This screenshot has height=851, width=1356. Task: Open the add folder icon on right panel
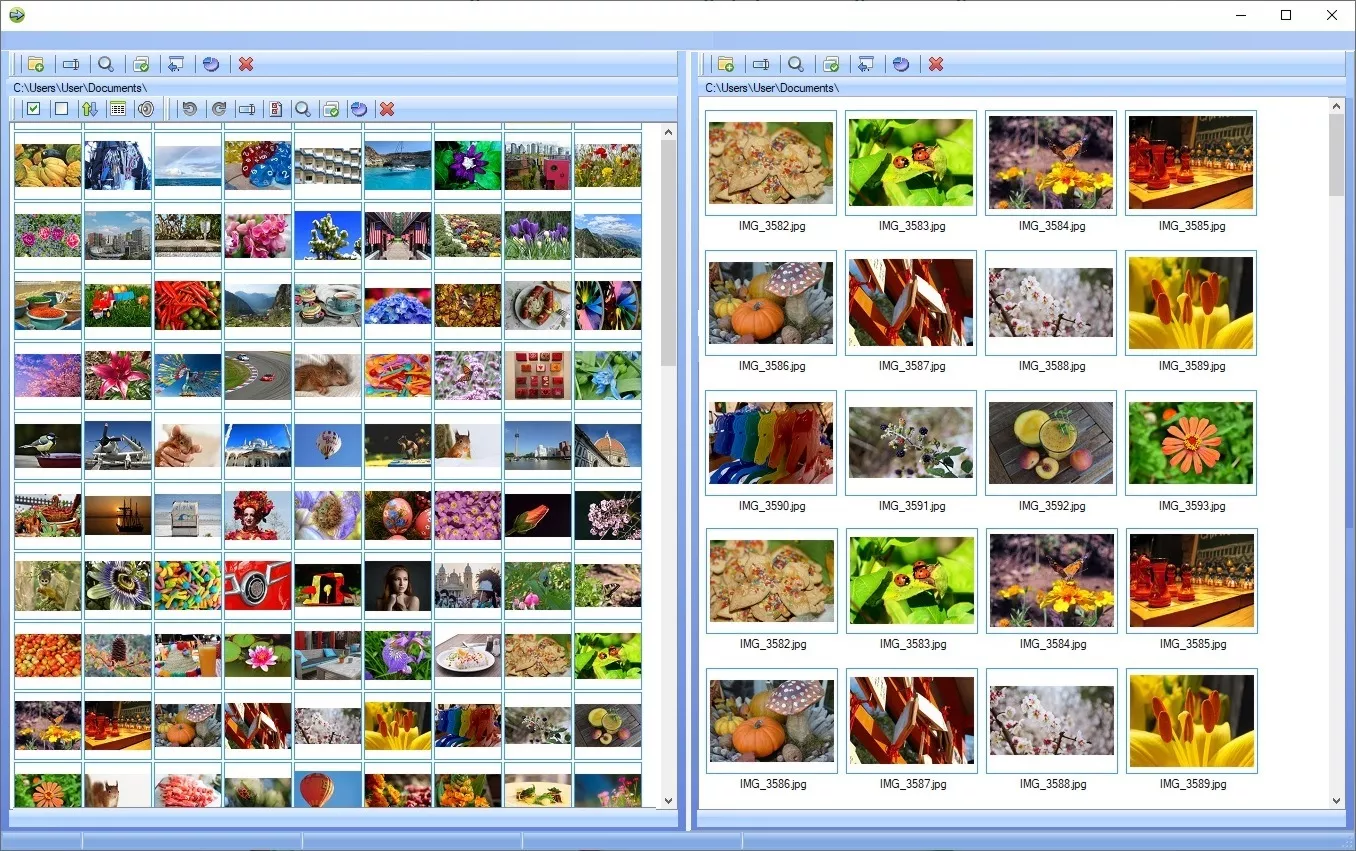[726, 64]
